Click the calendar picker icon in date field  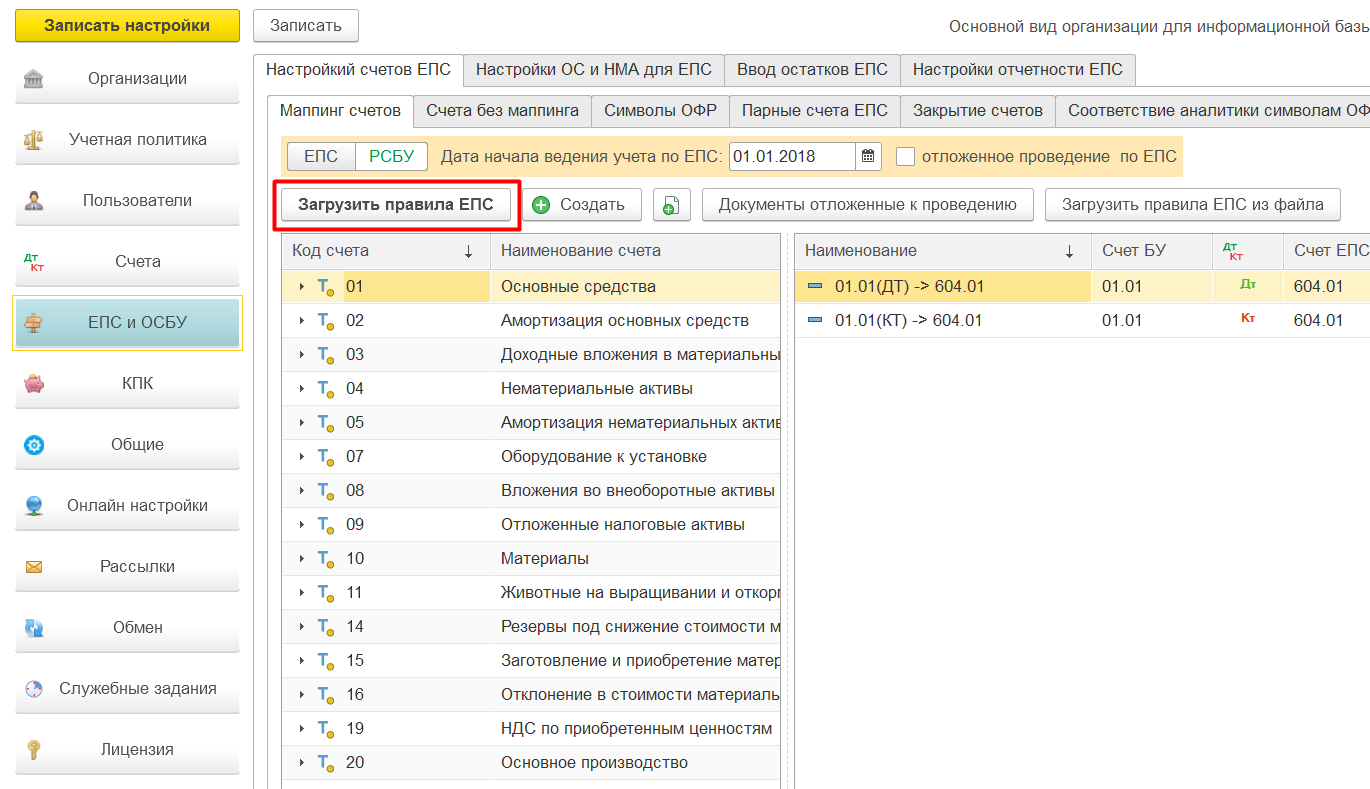tap(868, 157)
